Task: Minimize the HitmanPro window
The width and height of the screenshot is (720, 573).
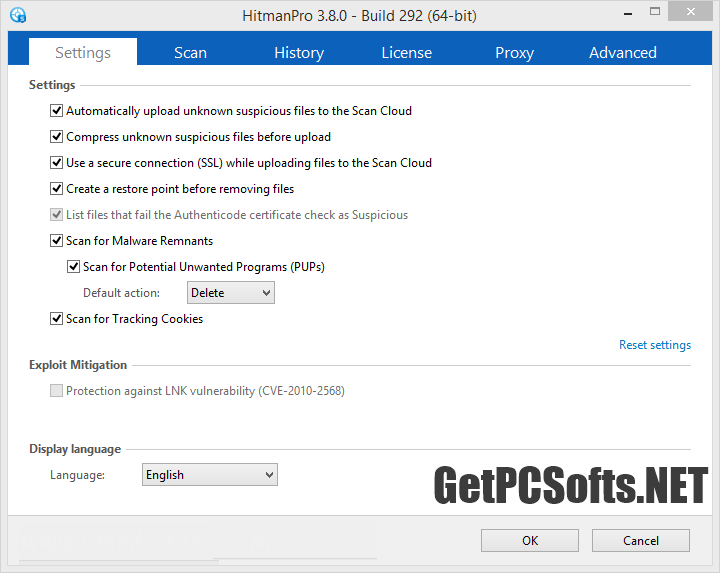Action: [628, 14]
